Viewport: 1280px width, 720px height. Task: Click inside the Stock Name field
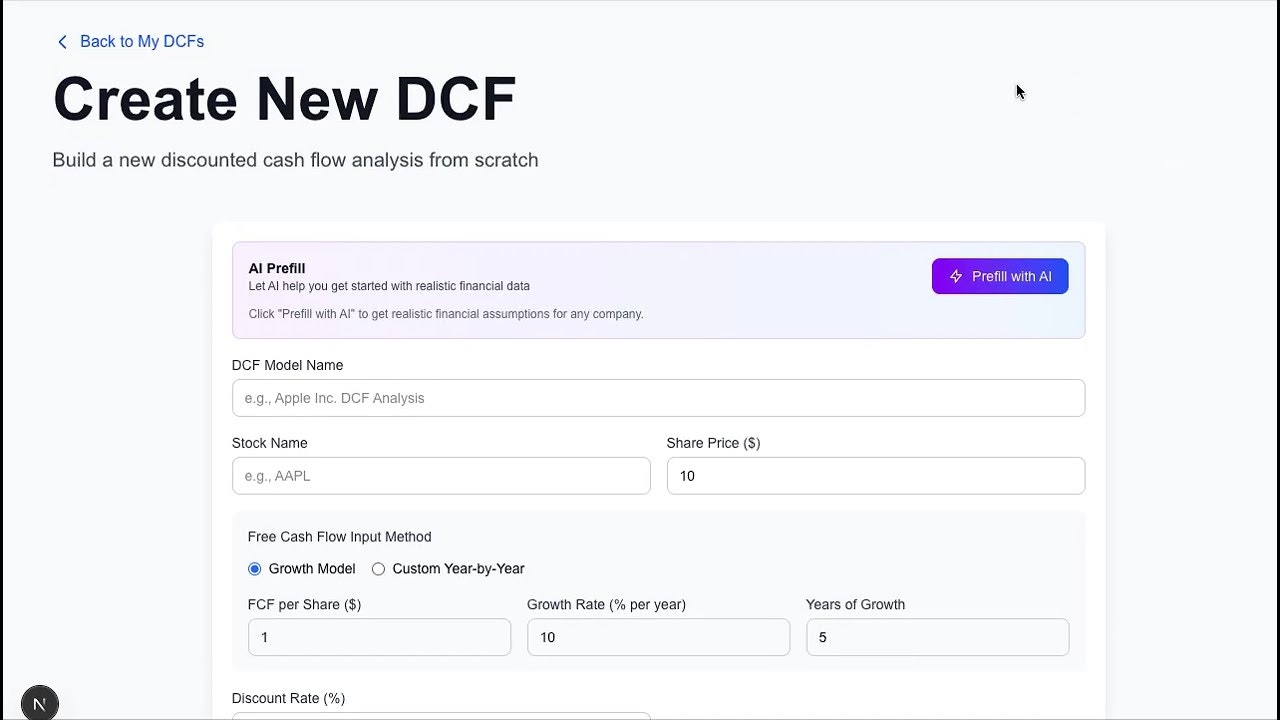(x=441, y=476)
